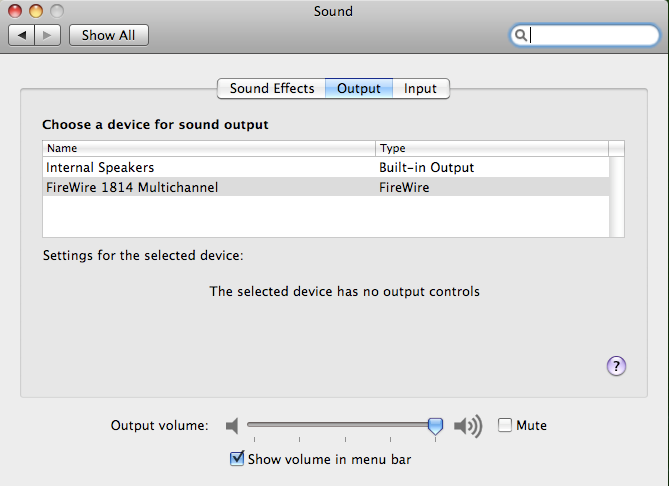Switch to the Sound Effects tab
This screenshot has height=486, width=669.
272,88
